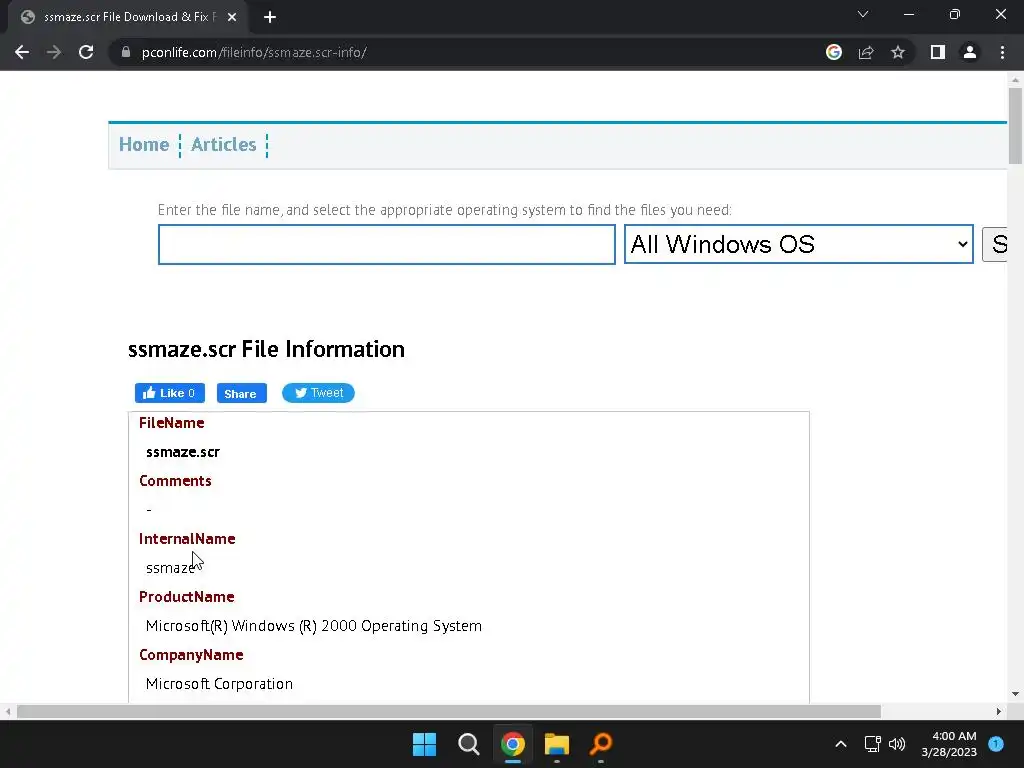Reload the current page
Viewport: 1024px width, 768px height.
coord(86,52)
